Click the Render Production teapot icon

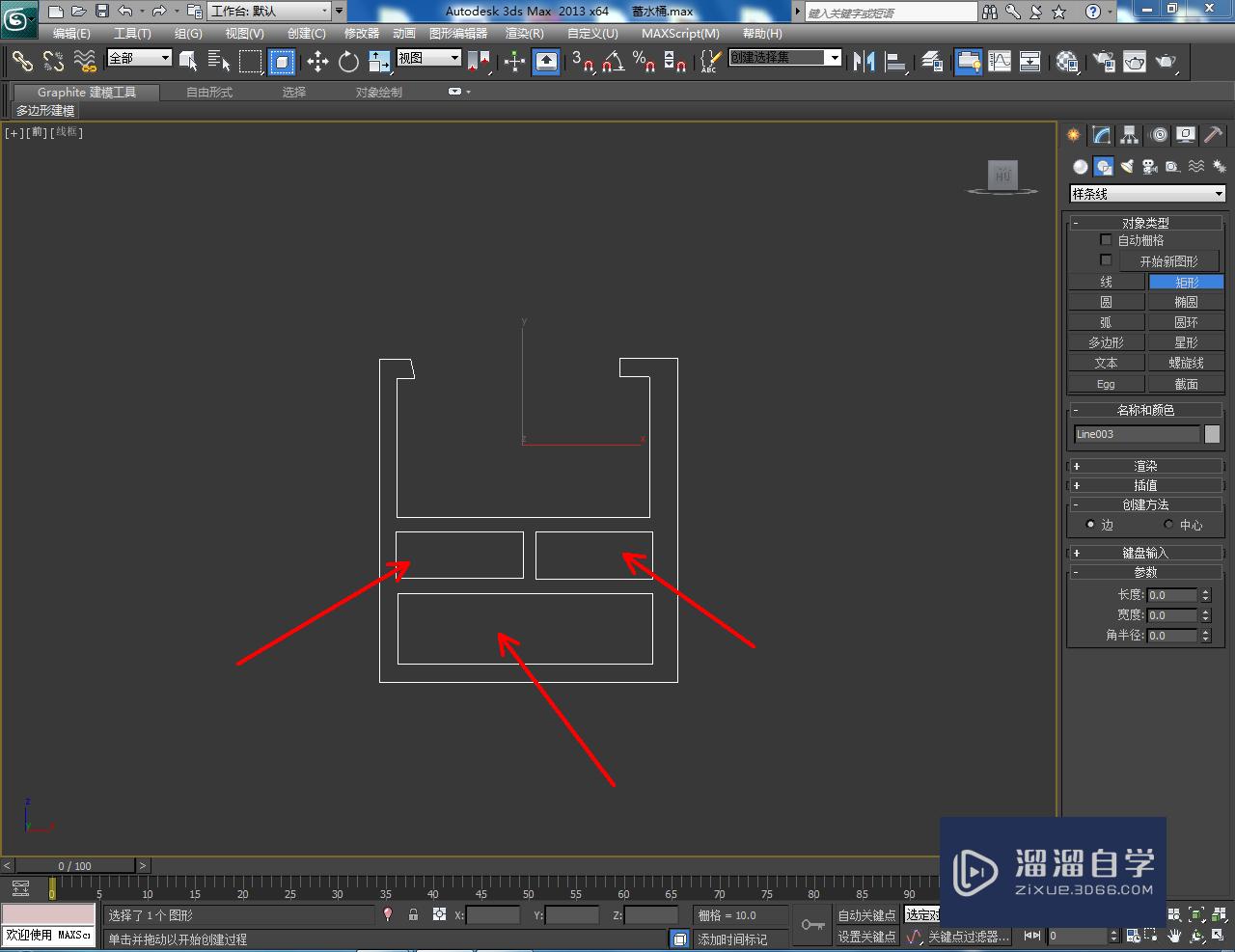coord(1166,62)
